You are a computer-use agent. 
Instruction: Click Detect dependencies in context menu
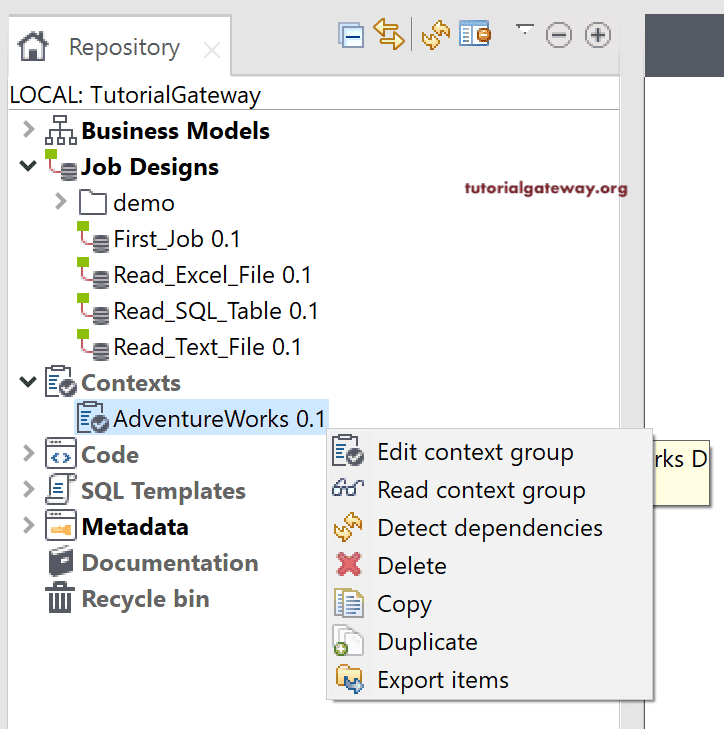tap(489, 528)
